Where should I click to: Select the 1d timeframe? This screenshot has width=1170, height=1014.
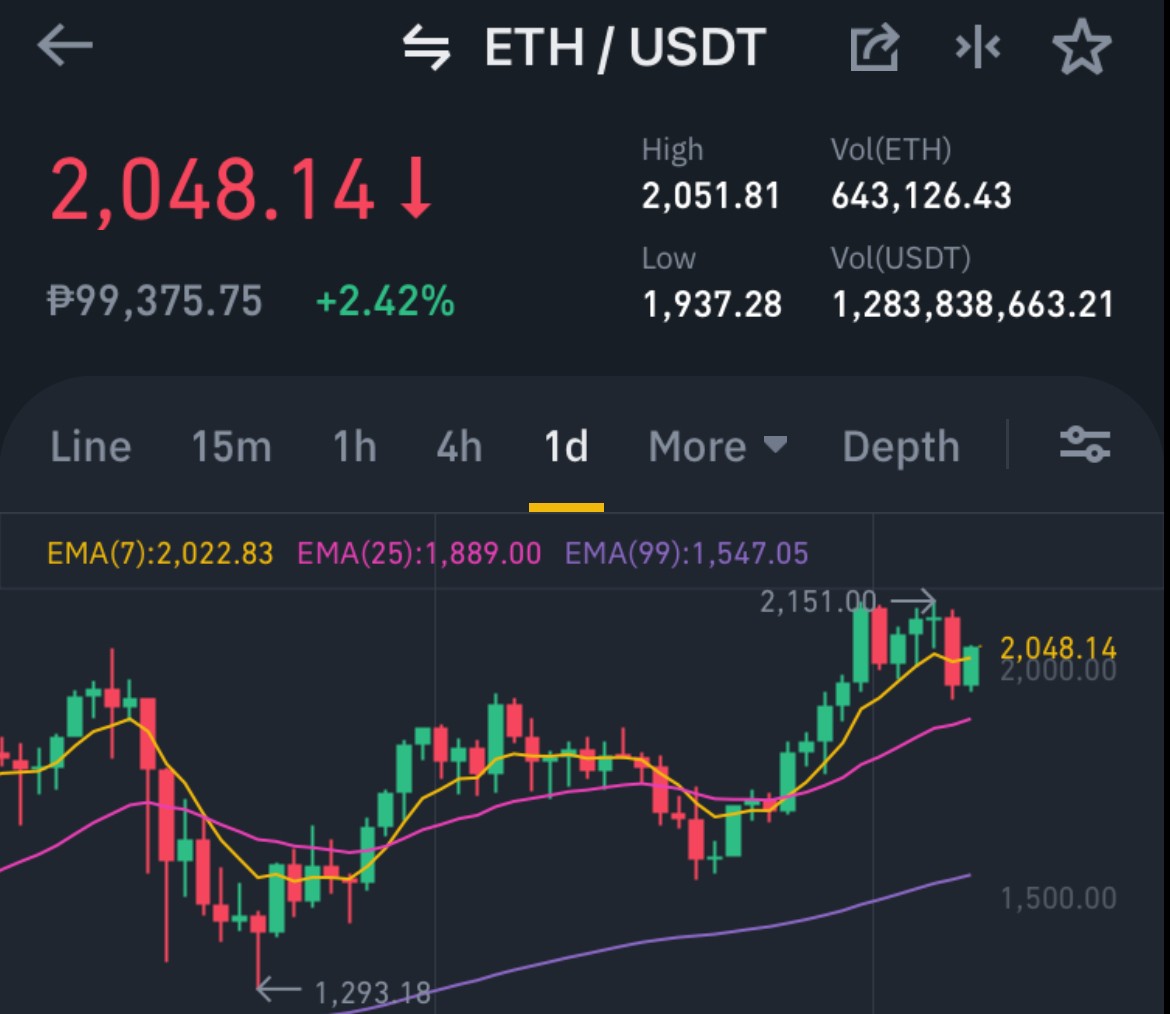tap(566, 446)
